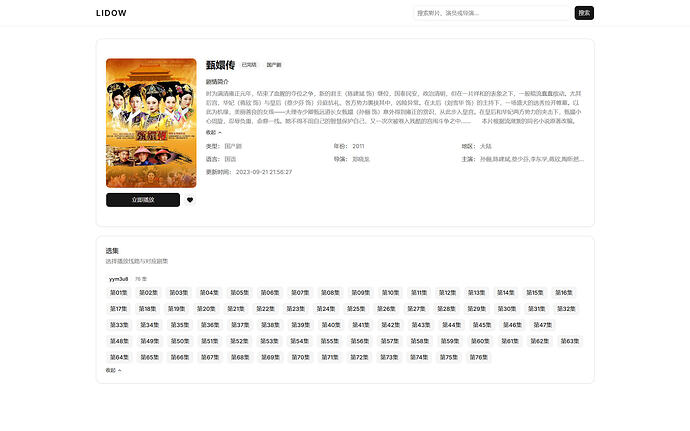Select episode 第10集
The width and height of the screenshot is (690, 431).
[390, 293]
